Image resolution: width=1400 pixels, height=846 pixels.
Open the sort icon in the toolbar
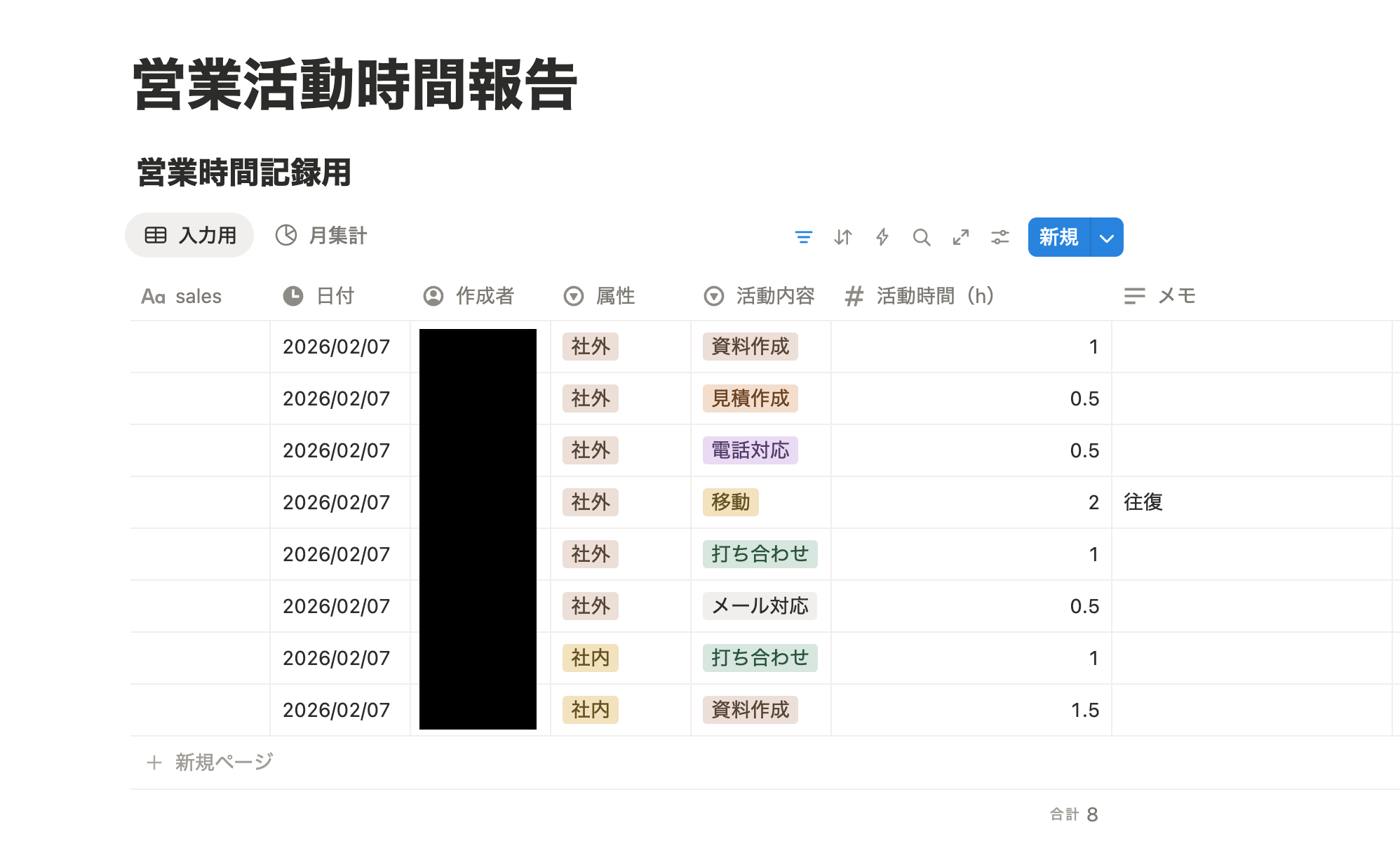pos(843,238)
